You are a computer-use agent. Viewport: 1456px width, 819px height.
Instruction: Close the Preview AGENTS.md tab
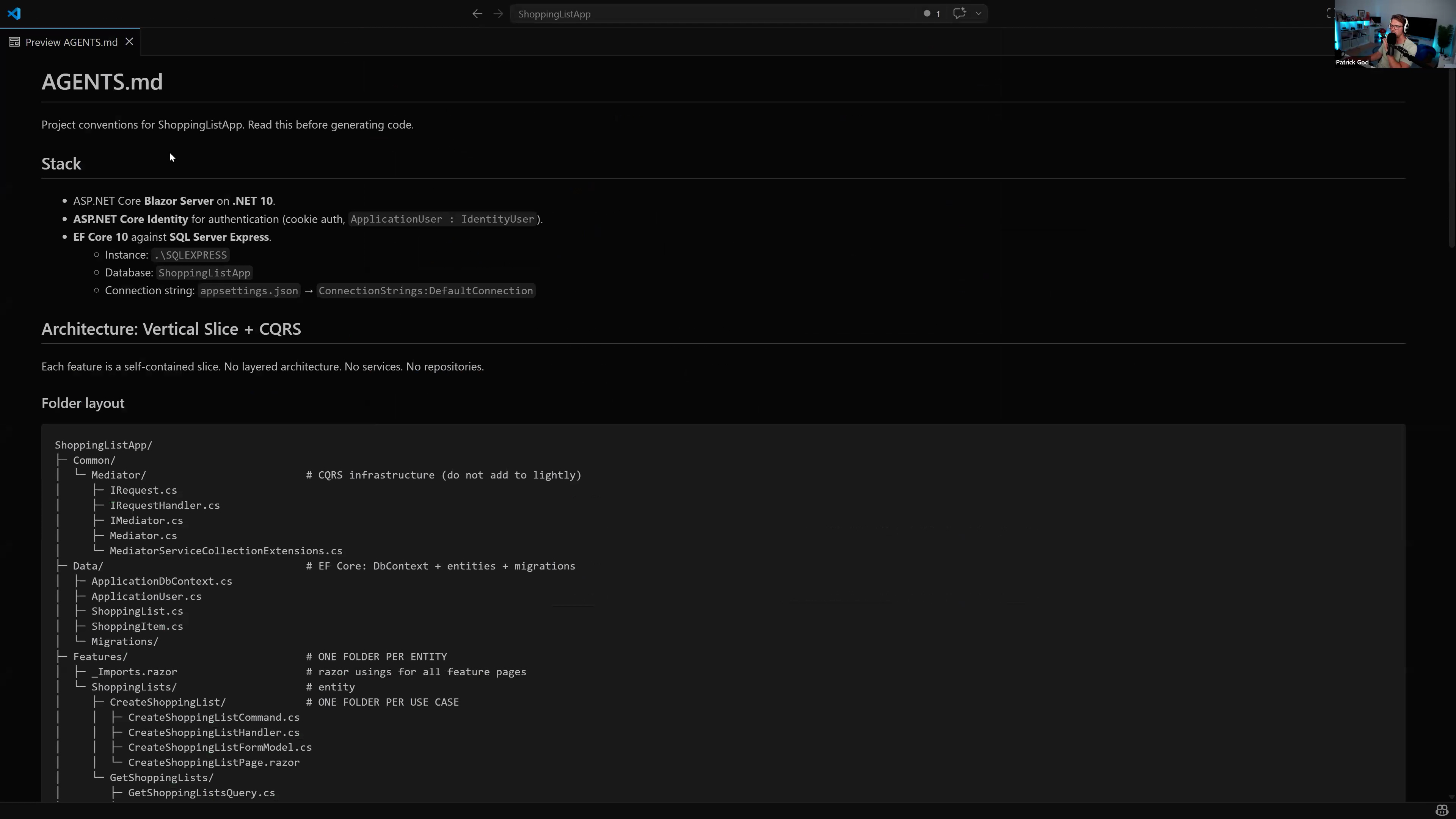coord(129,42)
